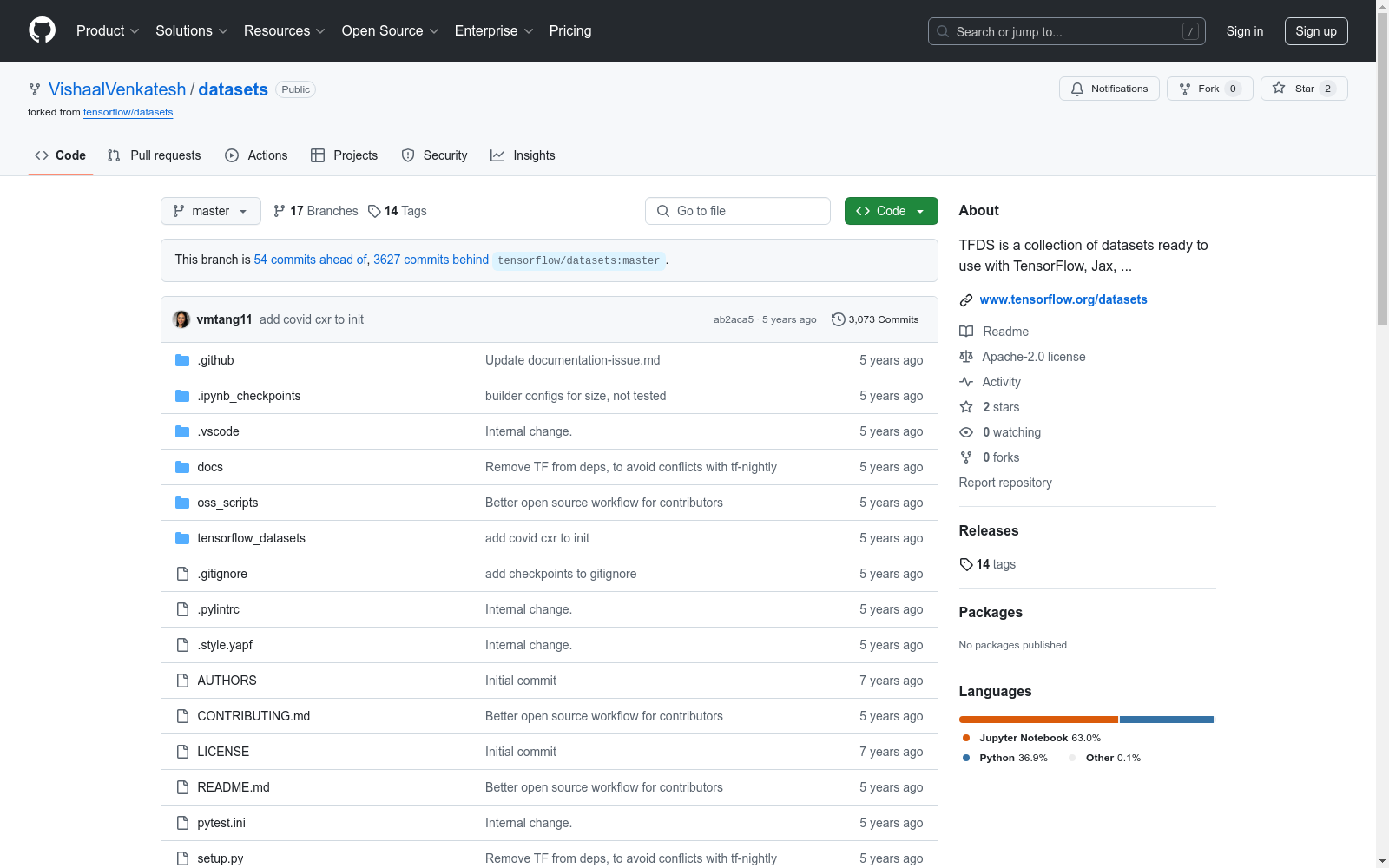Click the star icon beside 2 stars
Viewport: 1389px width, 868px height.
966,407
